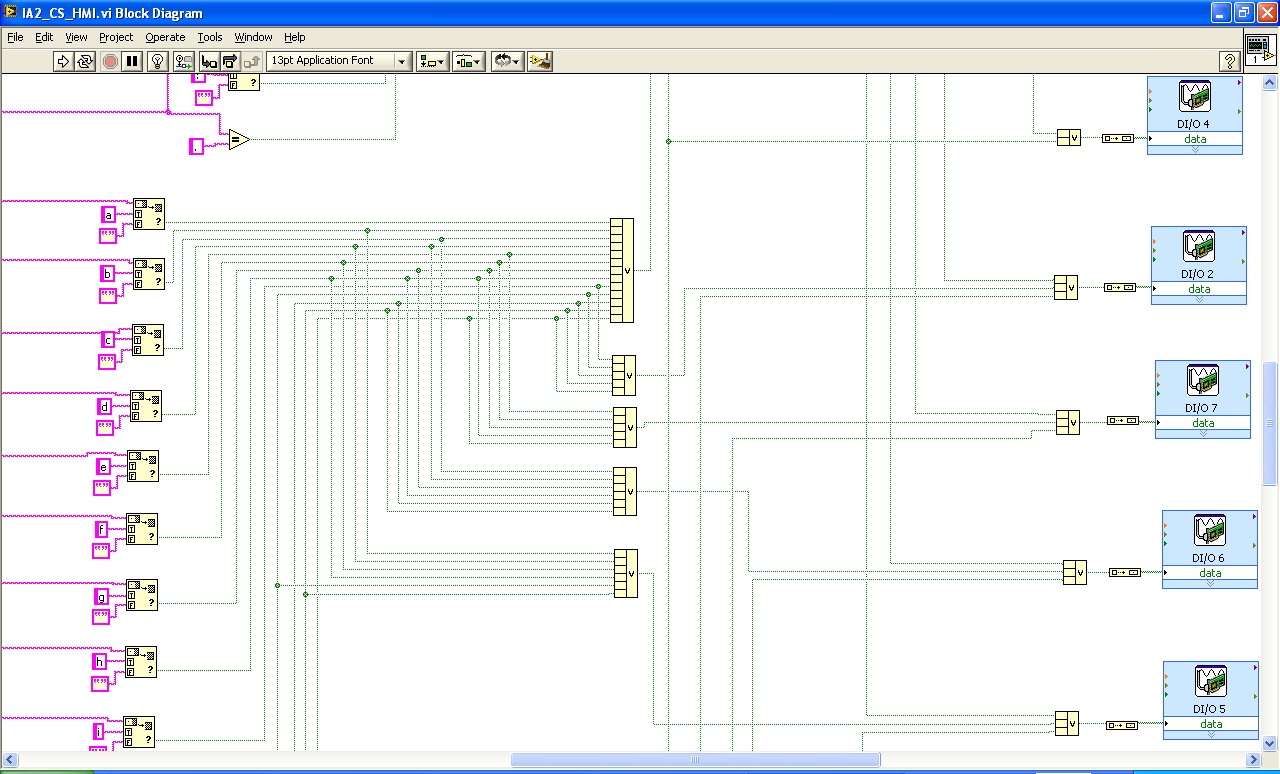Click the Step Over button

coord(230,61)
